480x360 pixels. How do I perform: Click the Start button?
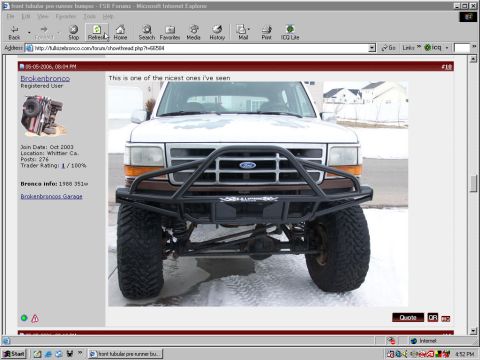pos(14,354)
